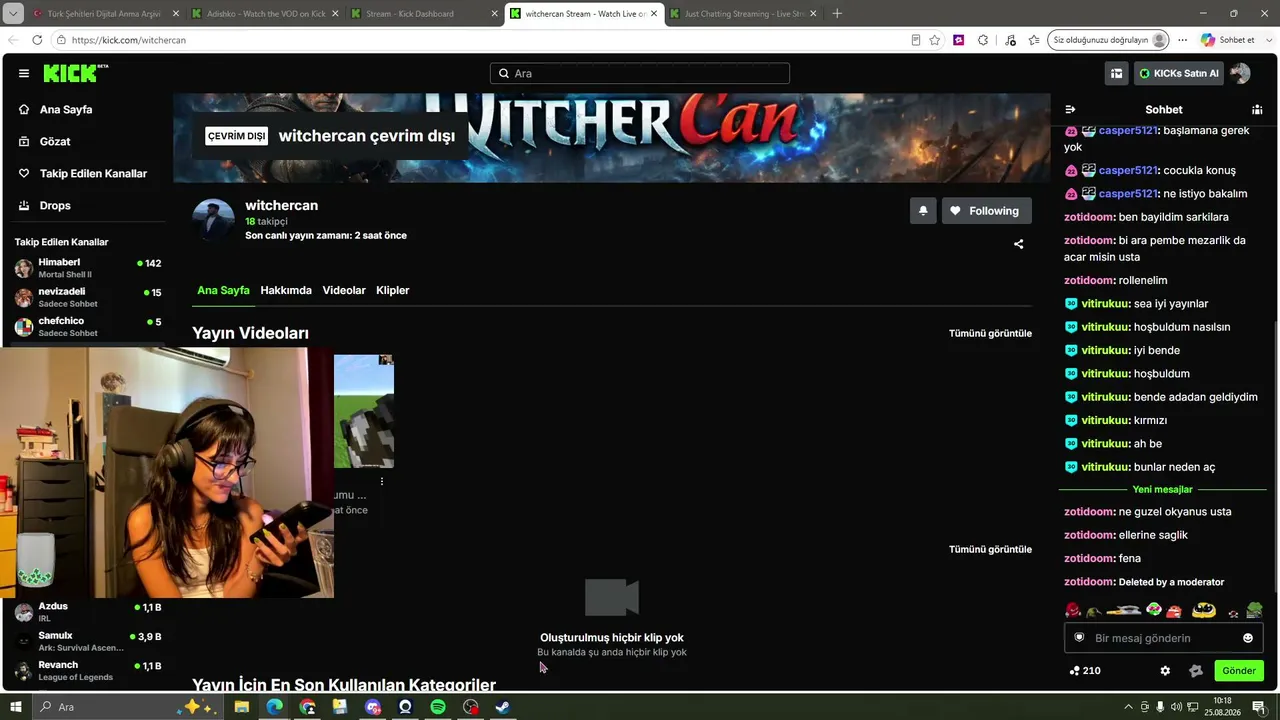The image size is (1280, 720).
Task: Open the Azdus channel in sidebar
Action: coord(87,612)
